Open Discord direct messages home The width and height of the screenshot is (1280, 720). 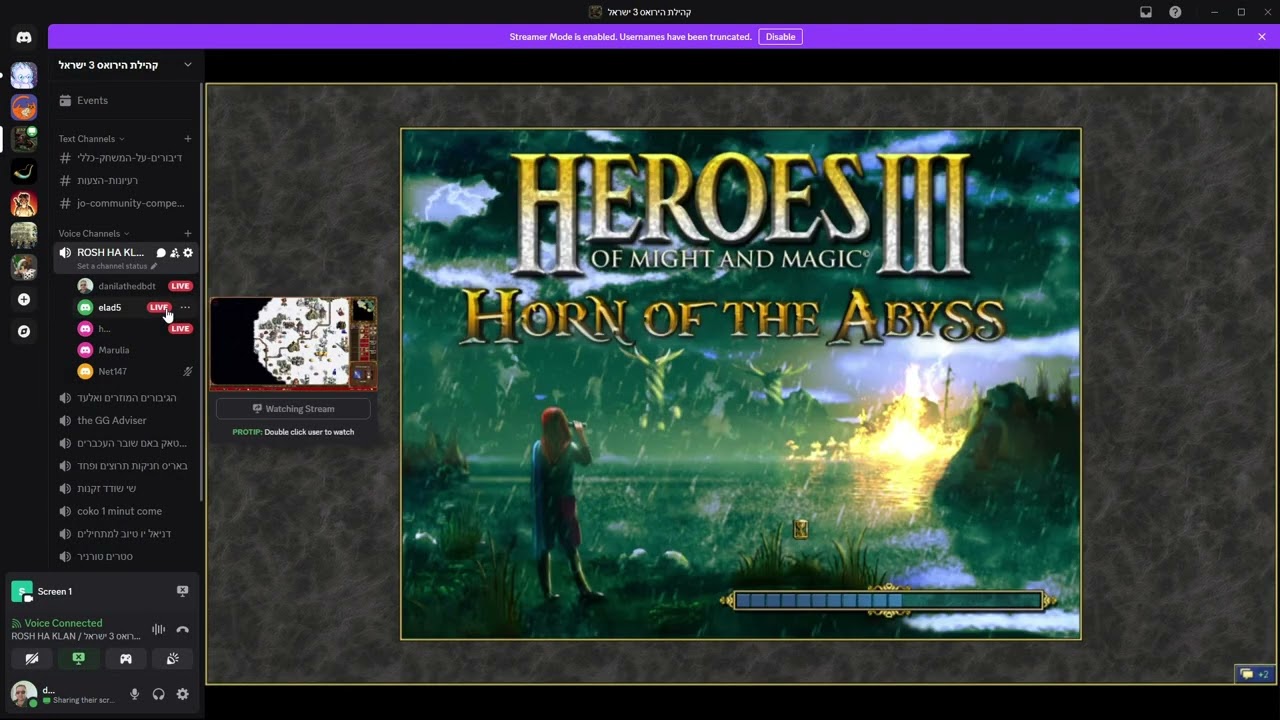(24, 37)
